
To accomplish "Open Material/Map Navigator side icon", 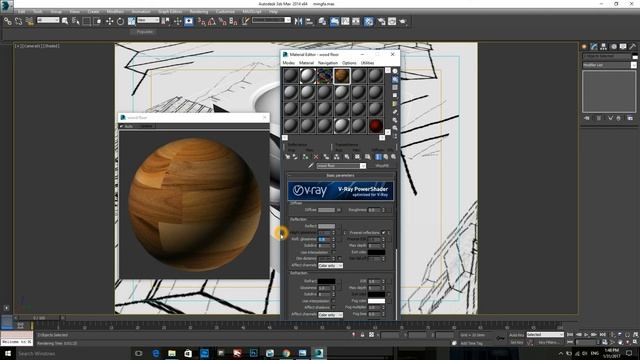I will 395,136.
